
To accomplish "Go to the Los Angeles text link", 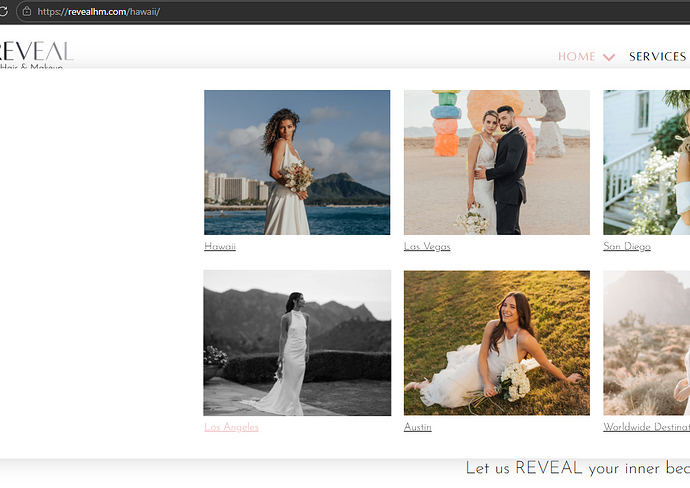I will pyautogui.click(x=231, y=427).
